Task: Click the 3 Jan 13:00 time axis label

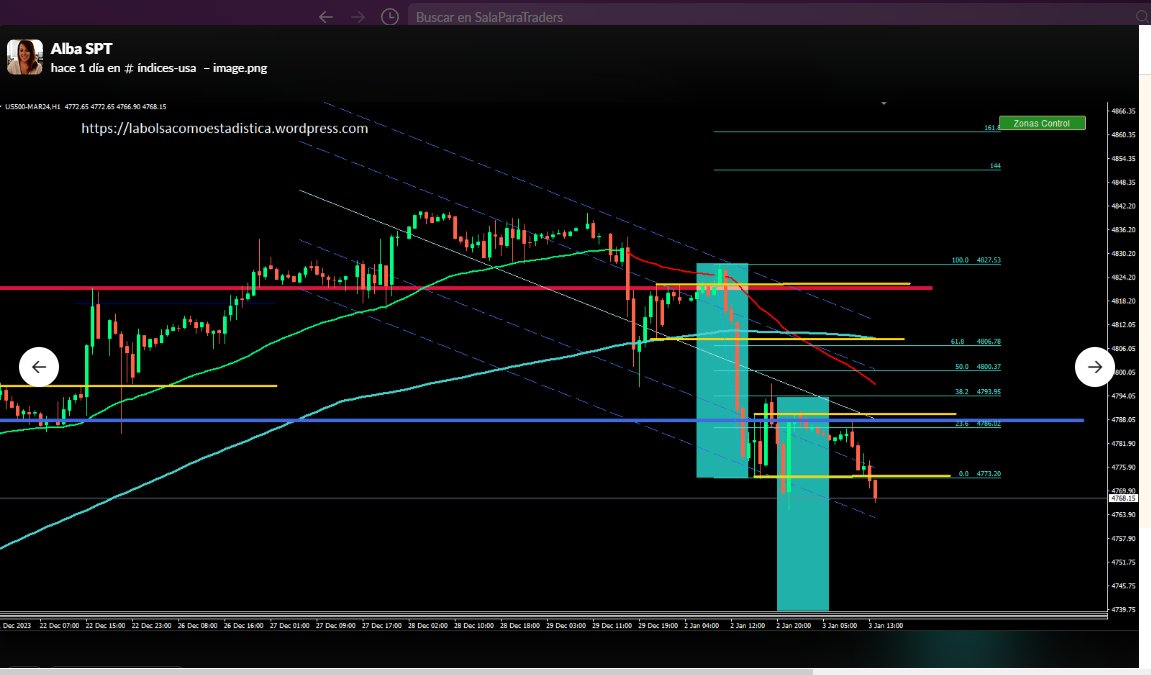Action: 885,626
